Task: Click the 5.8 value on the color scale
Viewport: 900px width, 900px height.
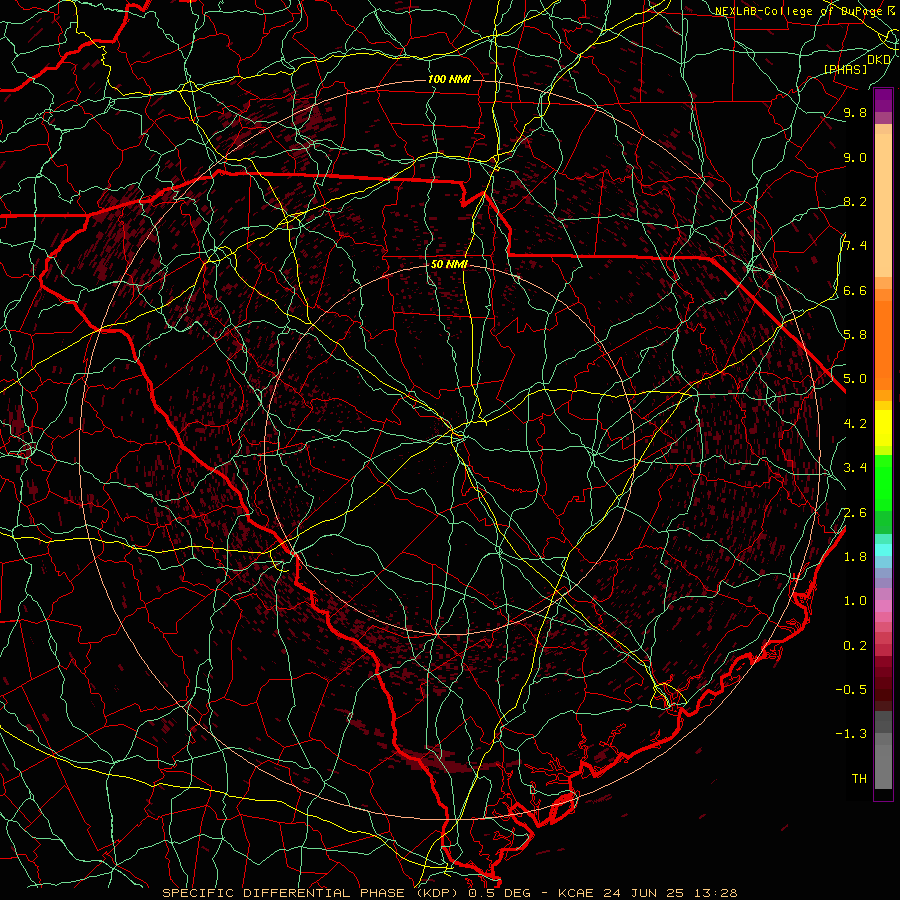Action: click(855, 335)
